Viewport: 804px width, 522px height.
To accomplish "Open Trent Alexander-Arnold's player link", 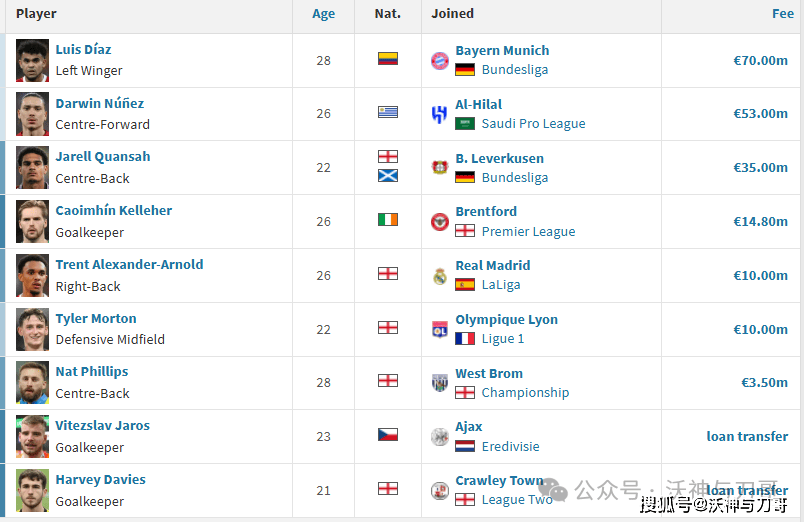I will point(129,264).
